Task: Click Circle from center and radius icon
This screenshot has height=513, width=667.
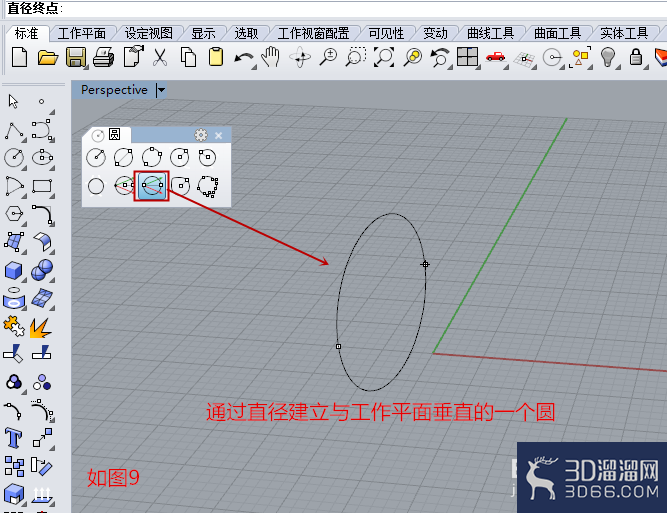Action: tap(96, 157)
